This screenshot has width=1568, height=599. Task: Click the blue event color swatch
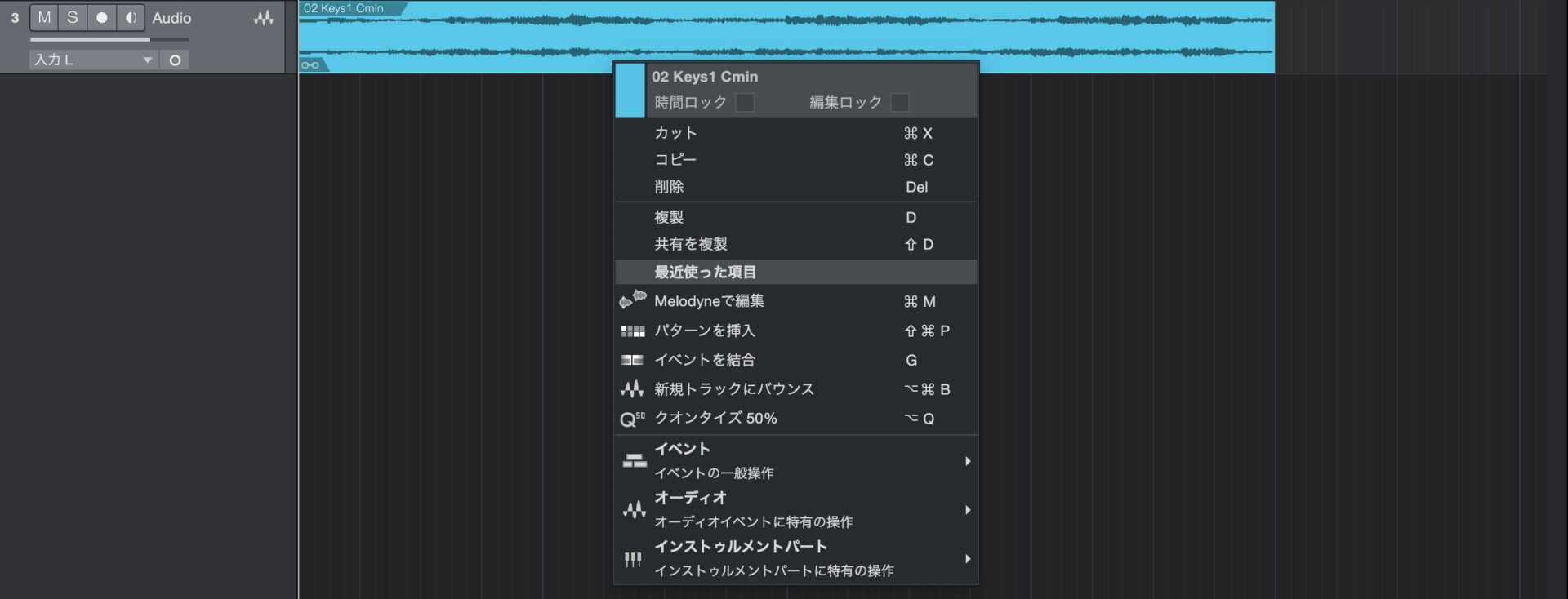[630, 90]
